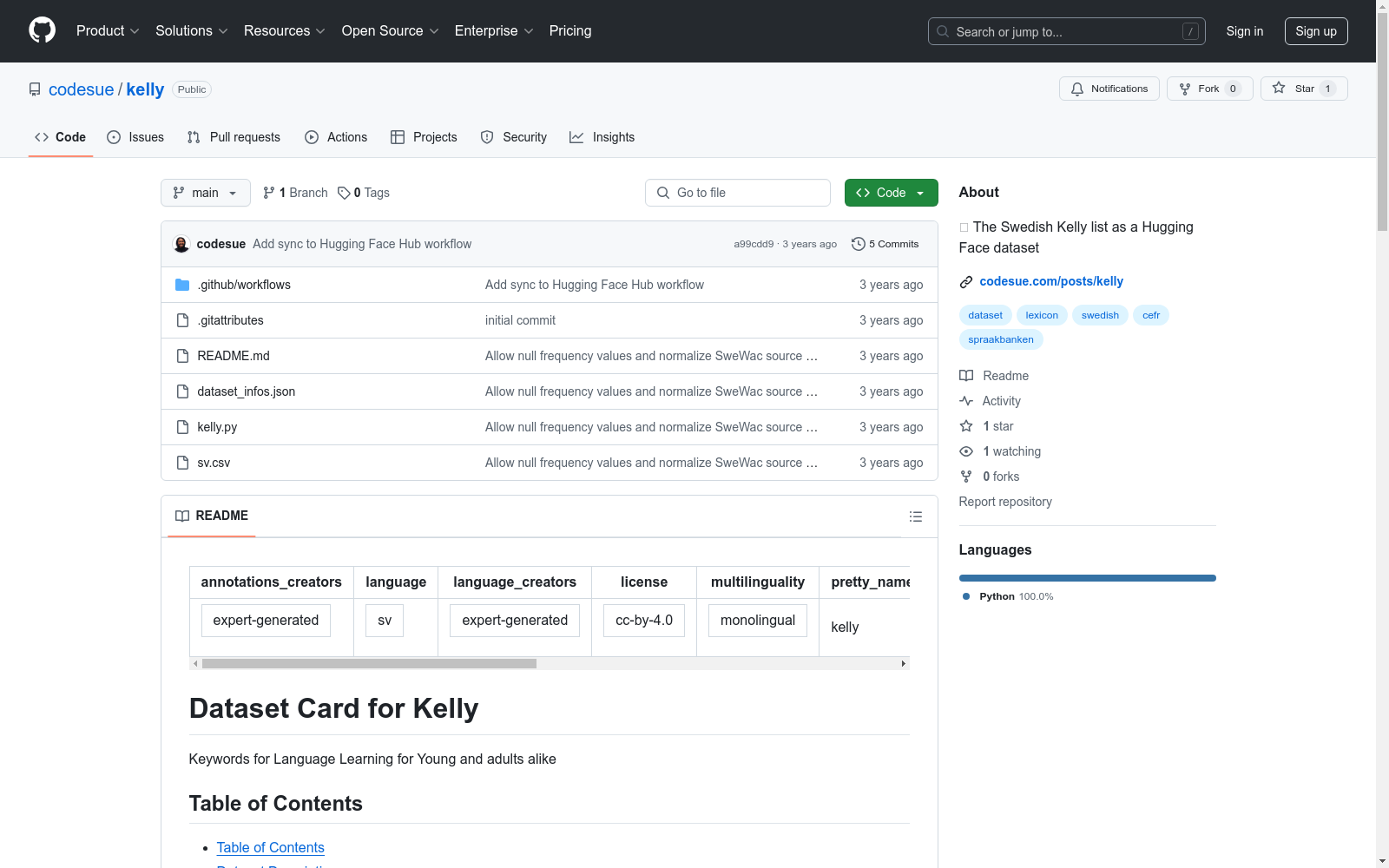Click the search magnifier icon in header
This screenshot has height=868, width=1389.
click(x=943, y=31)
